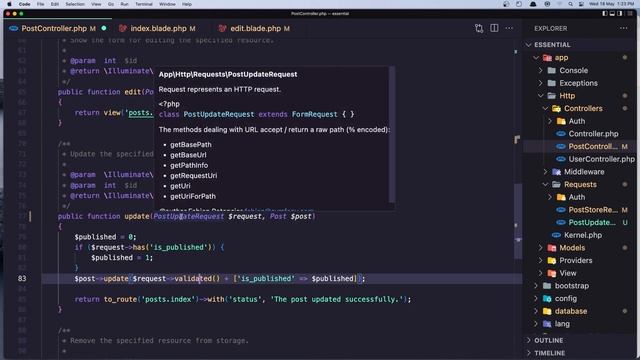Viewport: 640px width, 360px height.
Task: Toggle primary sidebar layout icon in title bar
Action: [x=604, y=13]
